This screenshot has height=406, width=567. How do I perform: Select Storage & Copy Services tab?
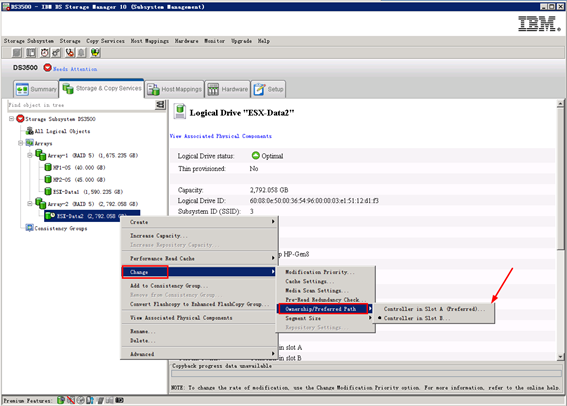click(x=102, y=88)
